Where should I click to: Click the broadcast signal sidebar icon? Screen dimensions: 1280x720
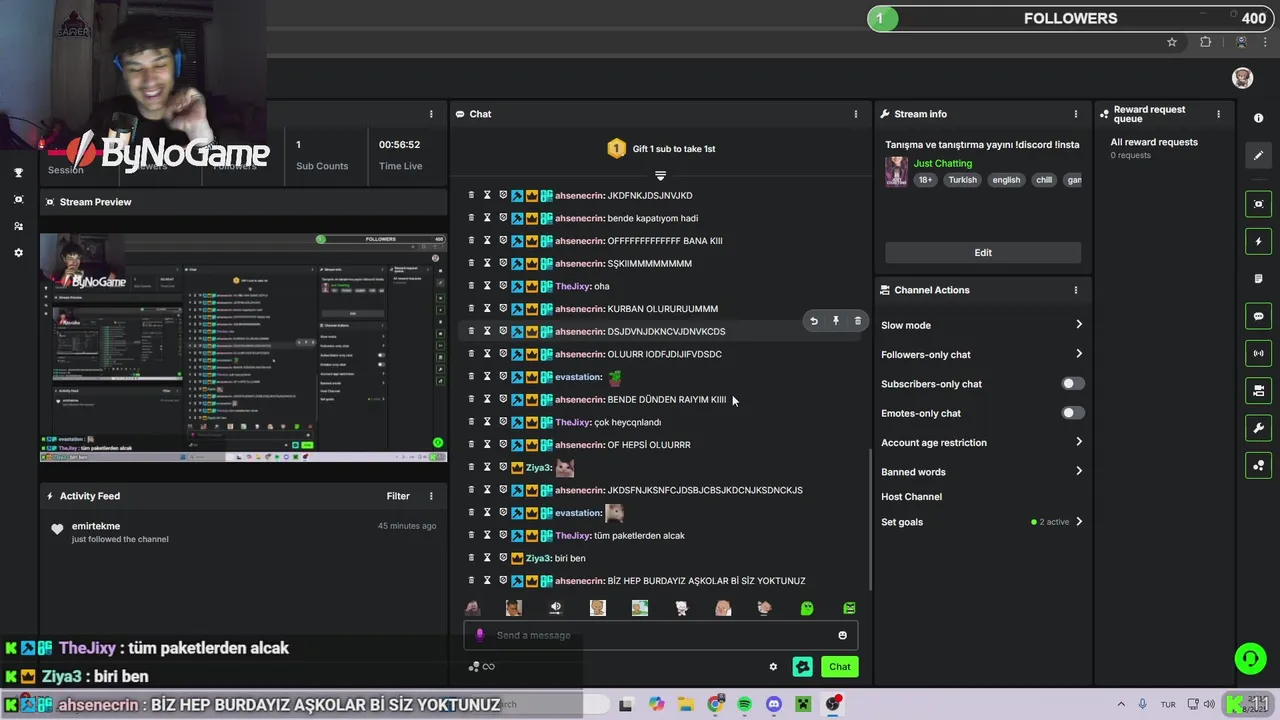point(1258,353)
